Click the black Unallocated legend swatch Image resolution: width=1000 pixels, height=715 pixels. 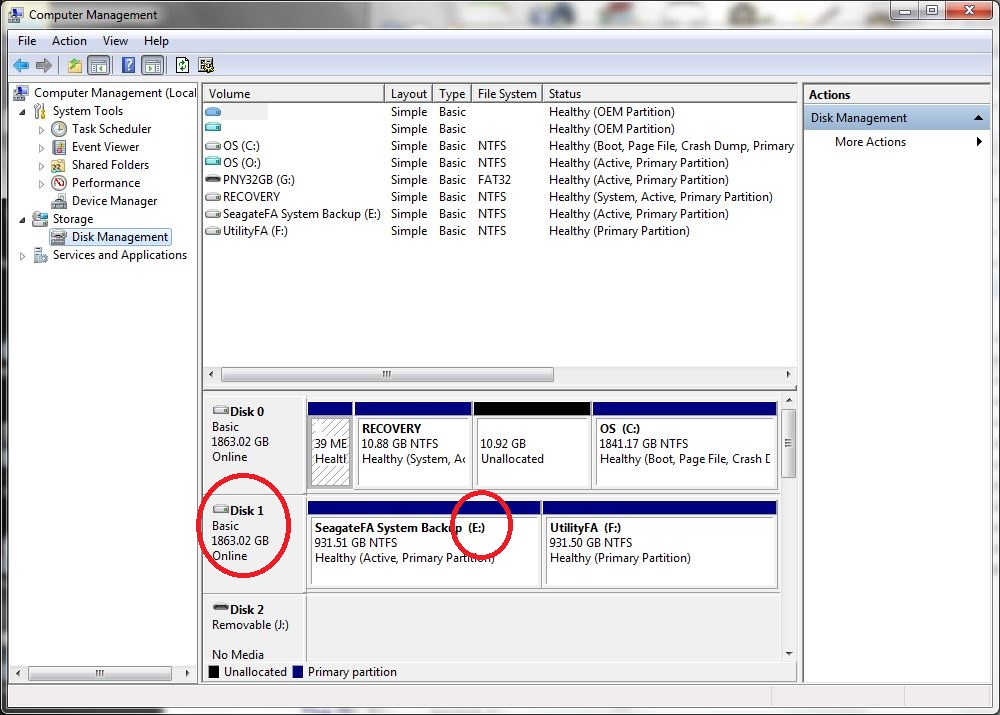[x=214, y=672]
